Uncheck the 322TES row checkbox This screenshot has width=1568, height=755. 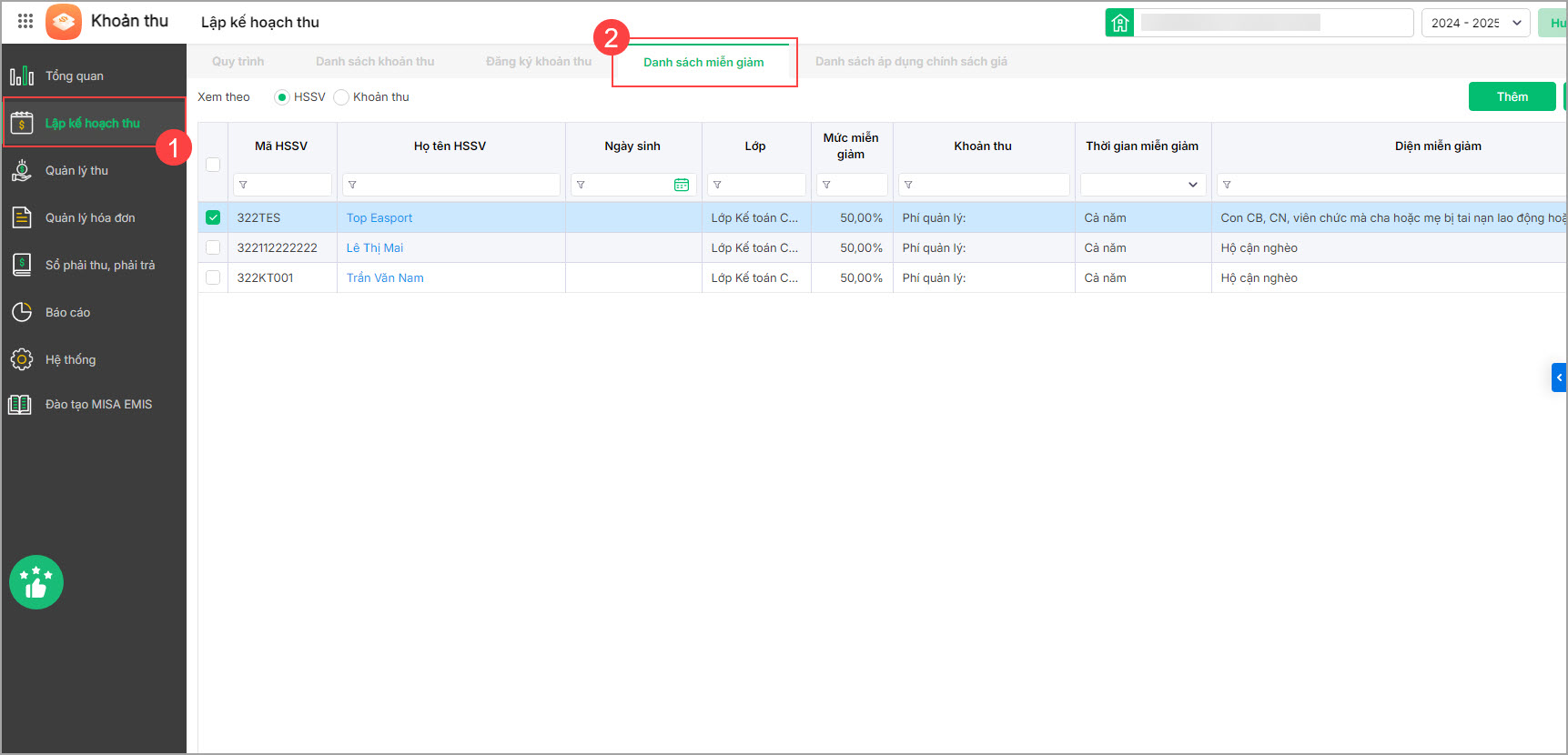213,217
